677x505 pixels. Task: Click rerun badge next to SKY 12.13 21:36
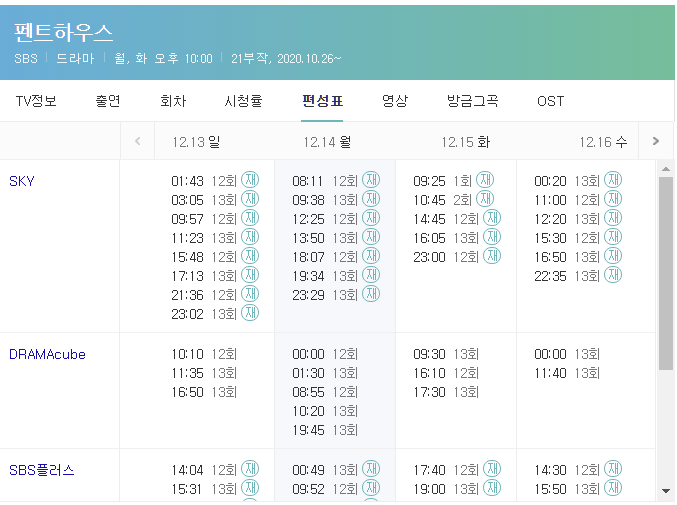250,294
